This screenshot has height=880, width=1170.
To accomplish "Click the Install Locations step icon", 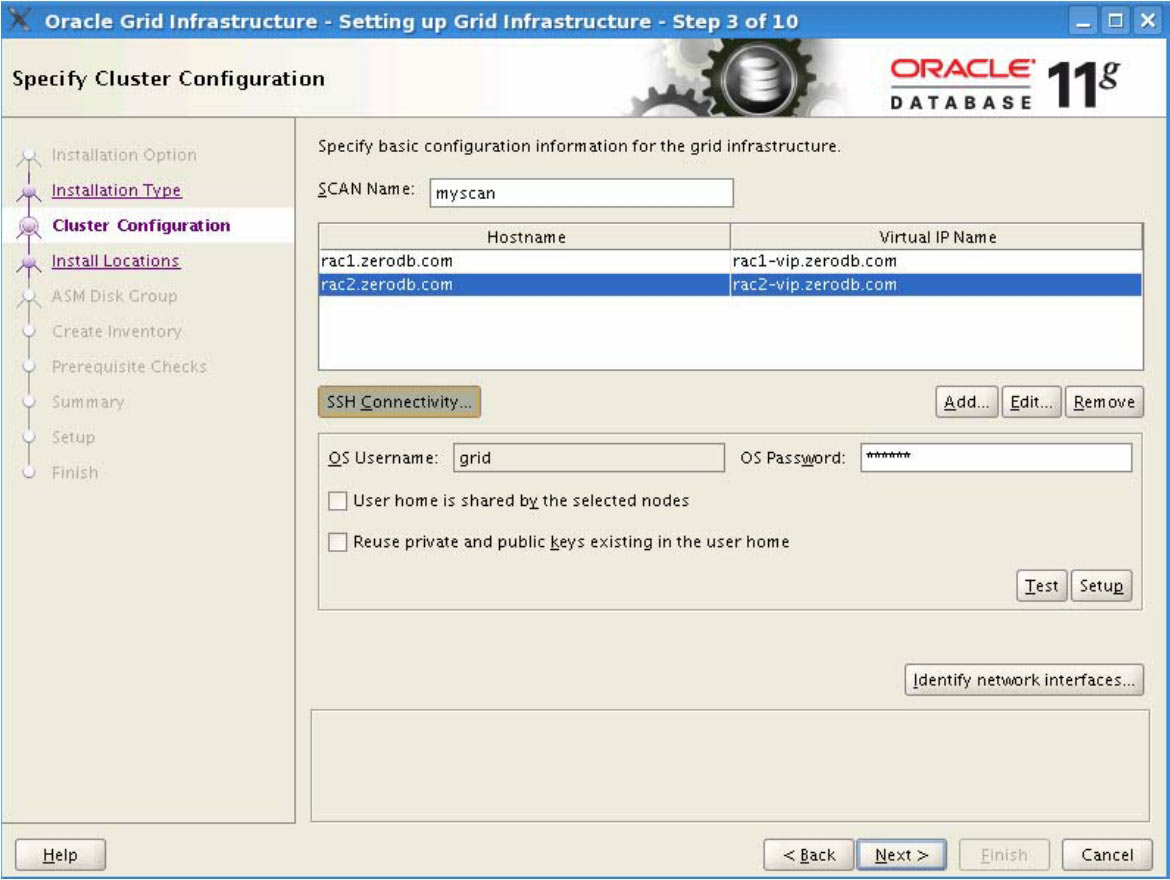I will (31, 262).
